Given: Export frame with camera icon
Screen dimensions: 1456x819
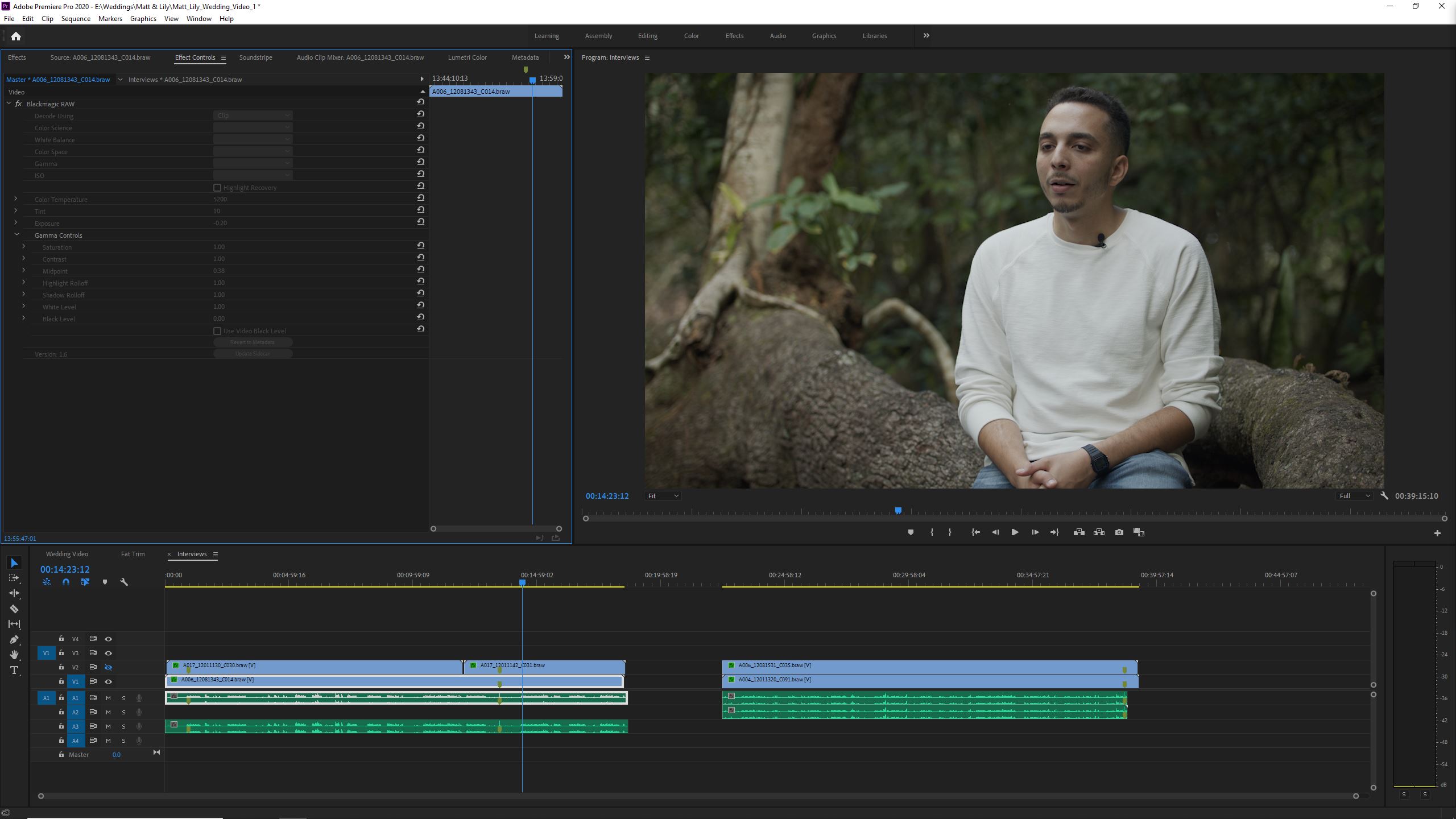Looking at the screenshot, I should pos(1119,532).
